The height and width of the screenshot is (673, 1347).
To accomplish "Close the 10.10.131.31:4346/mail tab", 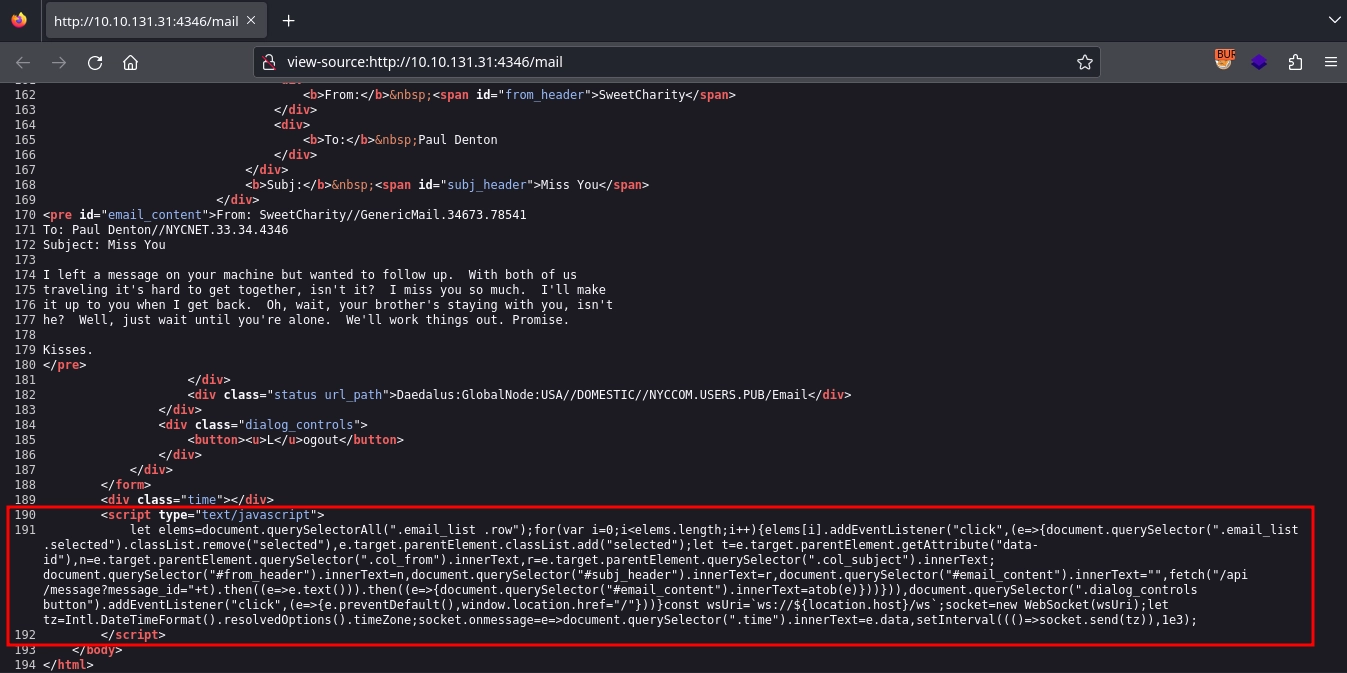I will click(250, 20).
